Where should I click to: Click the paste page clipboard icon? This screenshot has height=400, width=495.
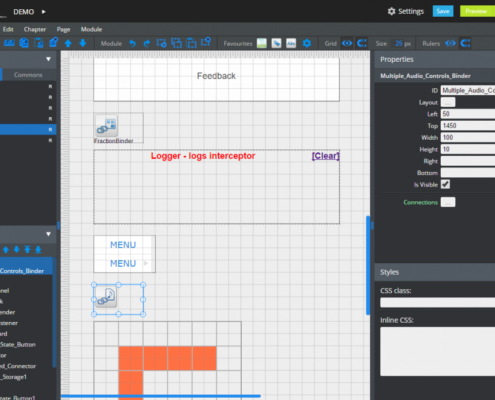tap(39, 43)
